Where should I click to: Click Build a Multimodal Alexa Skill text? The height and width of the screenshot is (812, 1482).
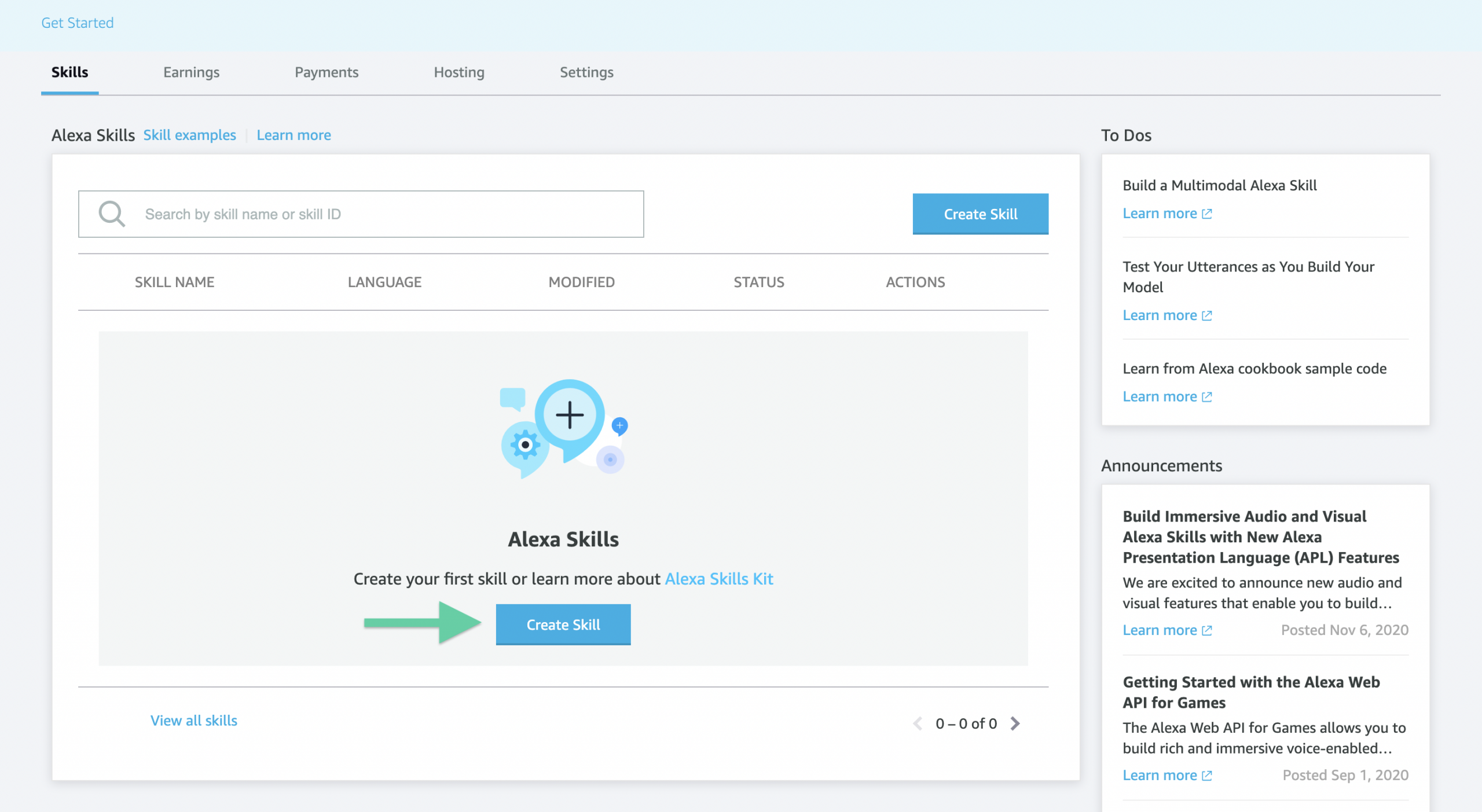pos(1220,185)
